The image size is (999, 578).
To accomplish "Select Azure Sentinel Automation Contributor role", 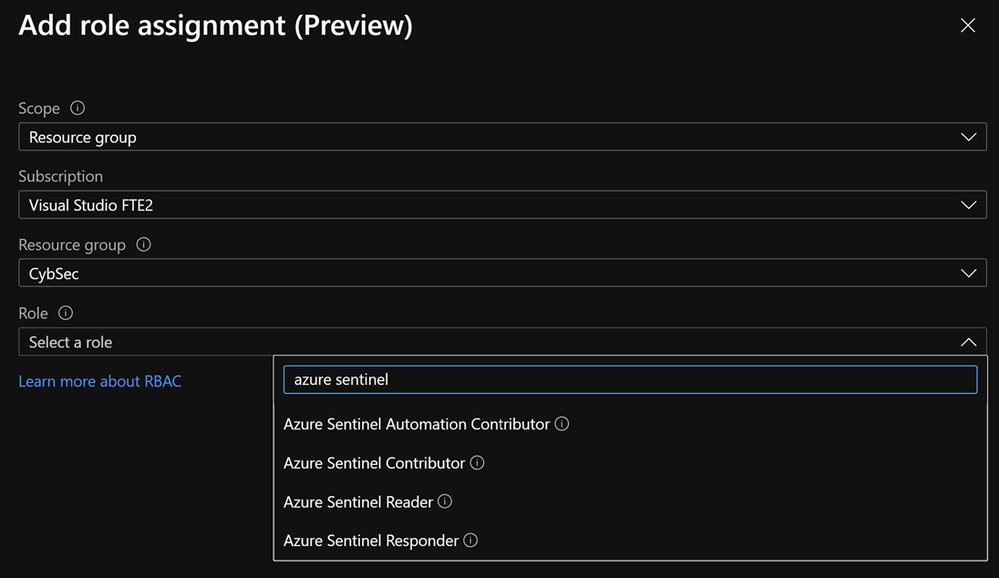I will pyautogui.click(x=416, y=424).
